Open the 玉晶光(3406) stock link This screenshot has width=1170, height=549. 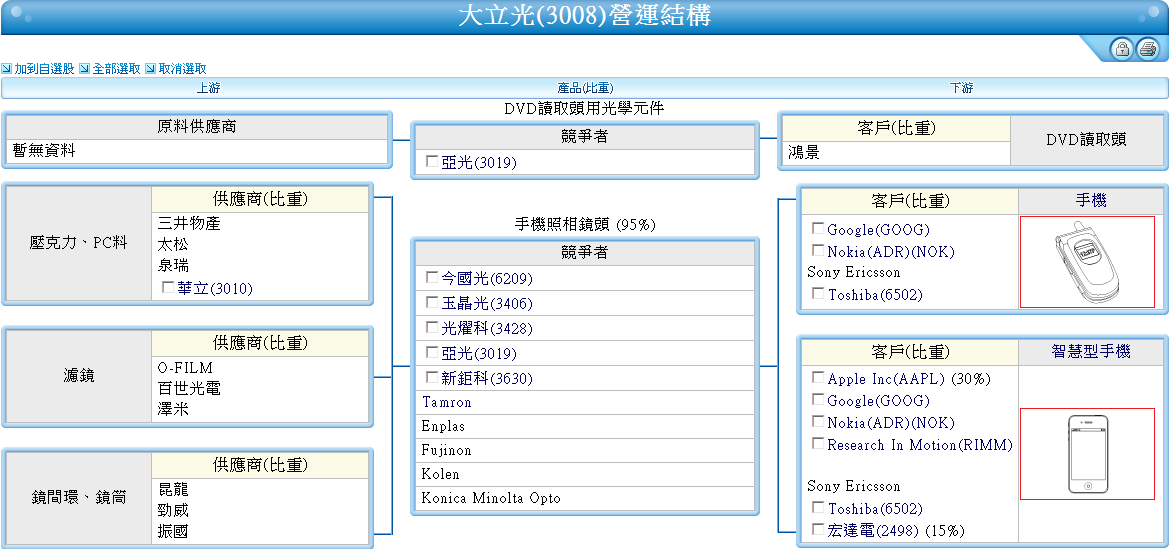coord(487,304)
